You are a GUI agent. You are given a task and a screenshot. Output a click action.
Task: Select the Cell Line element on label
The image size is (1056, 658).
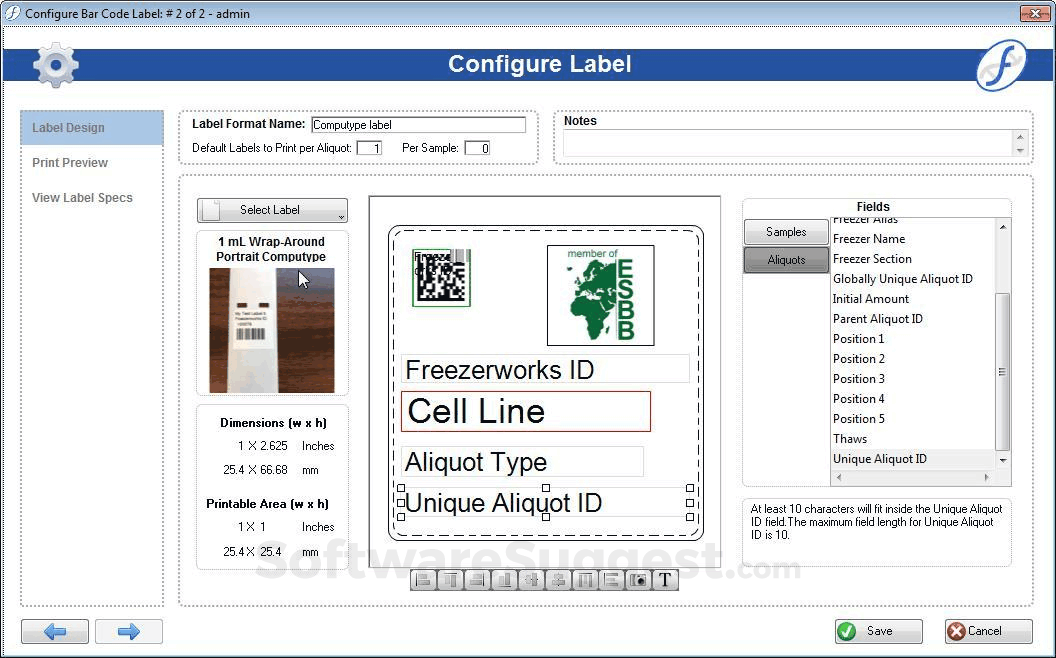pos(525,411)
